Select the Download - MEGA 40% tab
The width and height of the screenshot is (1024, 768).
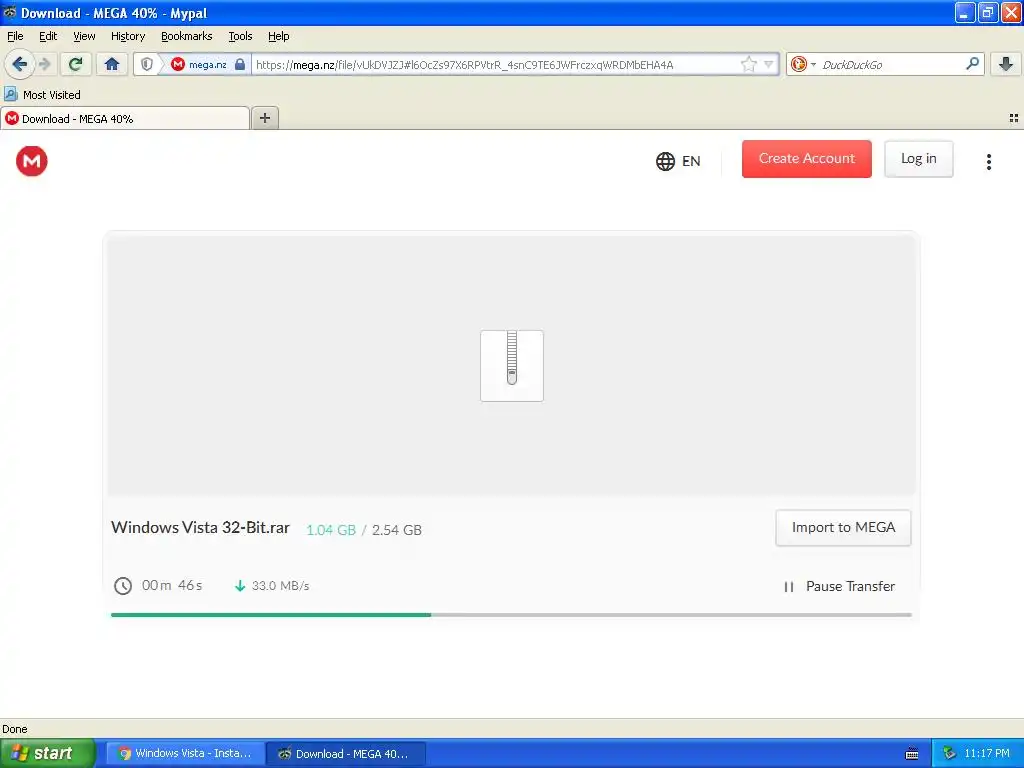pyautogui.click(x=125, y=119)
